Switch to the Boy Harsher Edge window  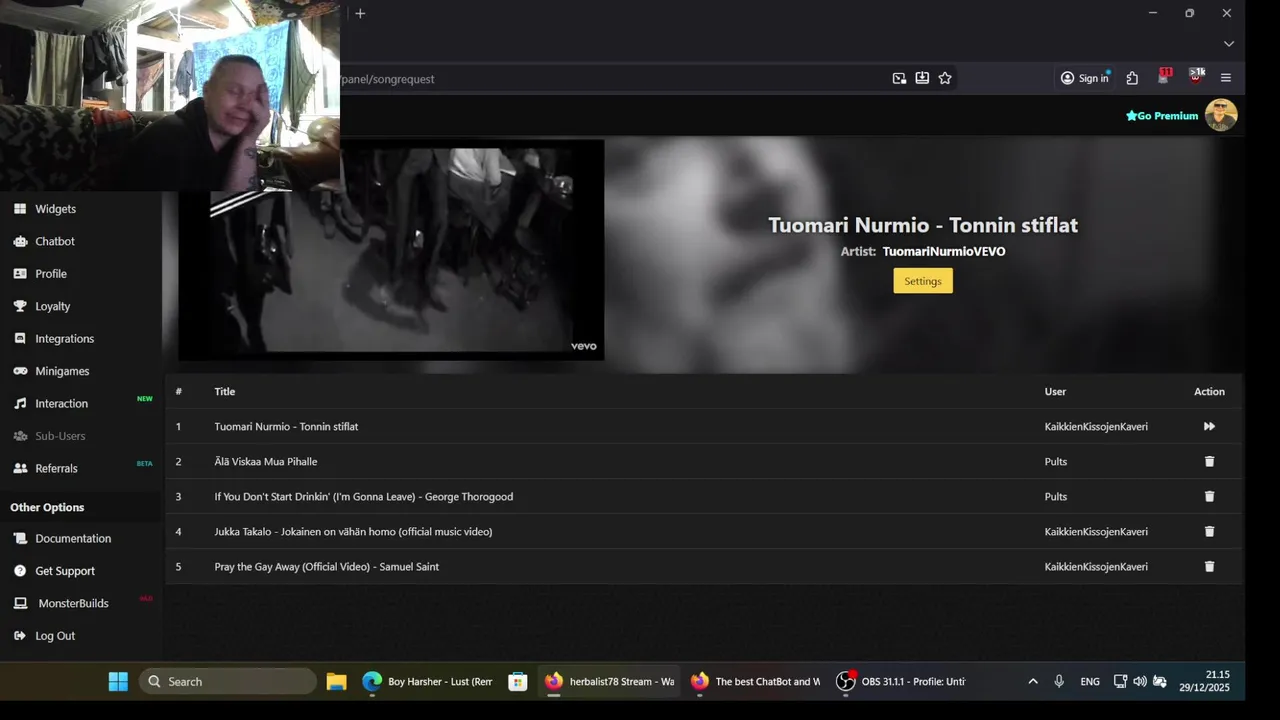tap(428, 681)
